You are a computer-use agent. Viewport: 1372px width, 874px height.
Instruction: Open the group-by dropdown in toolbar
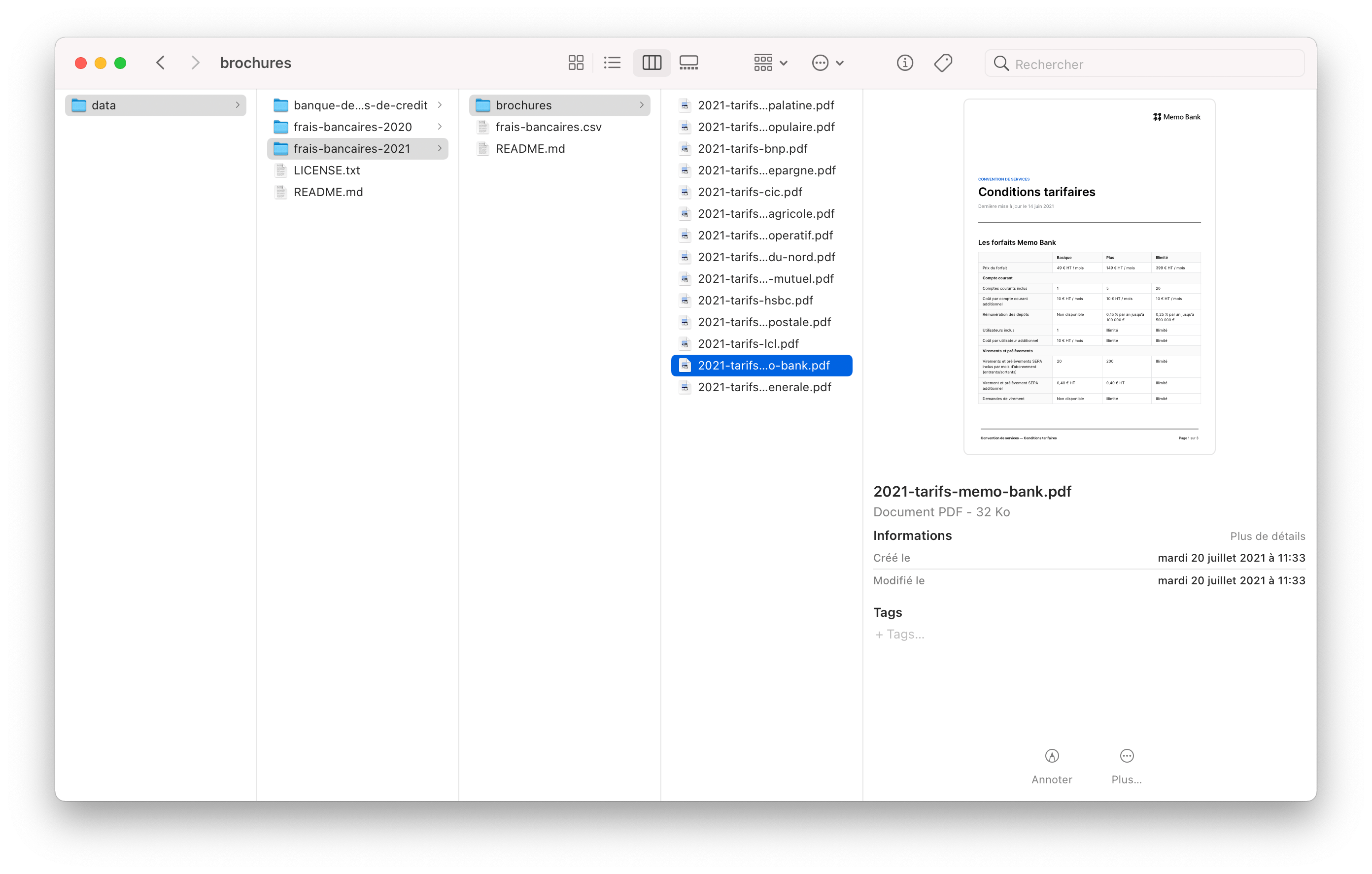click(x=770, y=63)
